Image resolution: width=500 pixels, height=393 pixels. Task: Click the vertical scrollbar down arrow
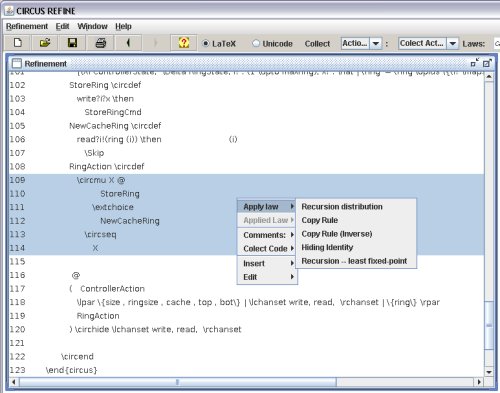pos(489,372)
